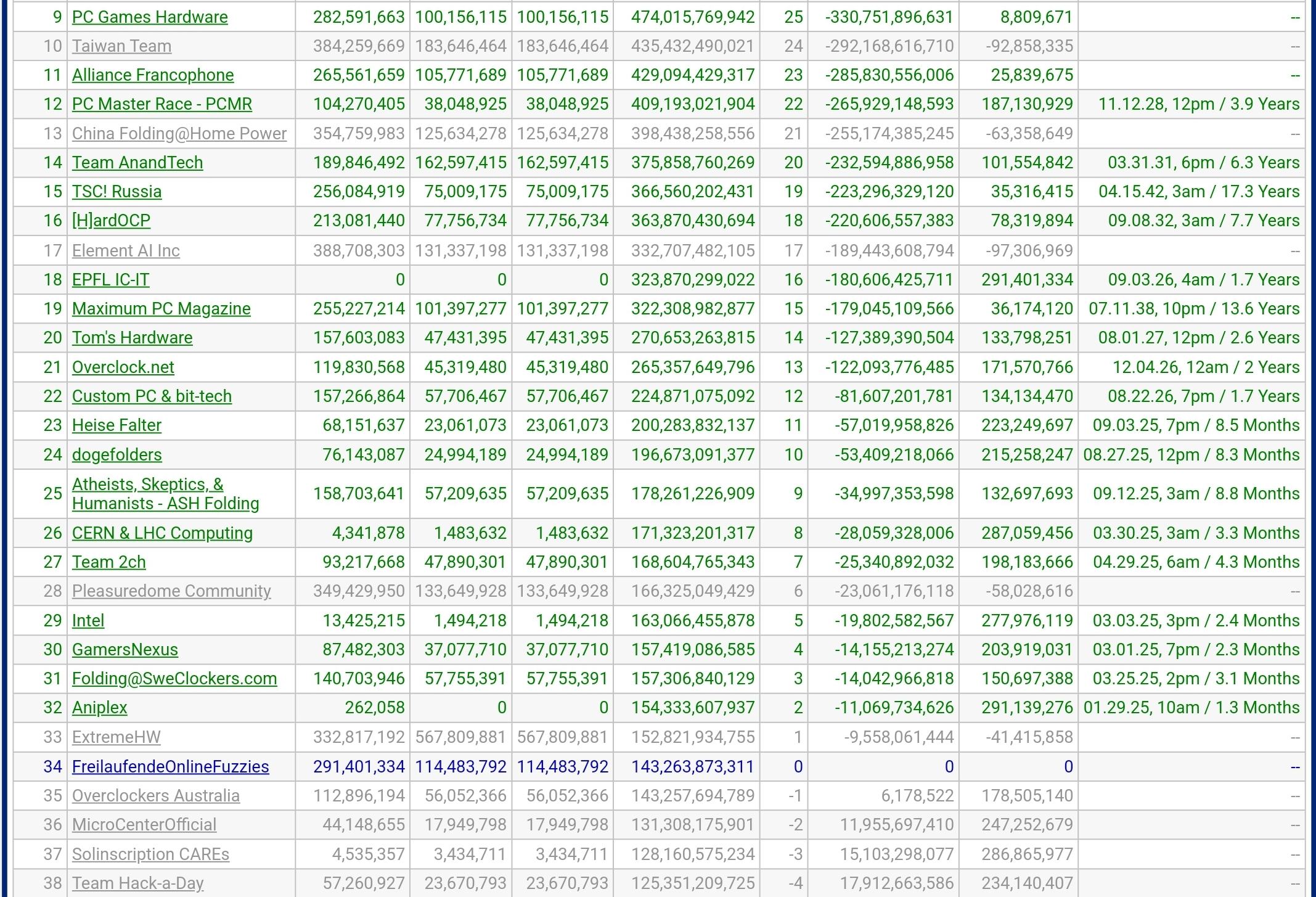Click Team Hack-a-Day link
The width and height of the screenshot is (1316, 897).
(x=137, y=883)
